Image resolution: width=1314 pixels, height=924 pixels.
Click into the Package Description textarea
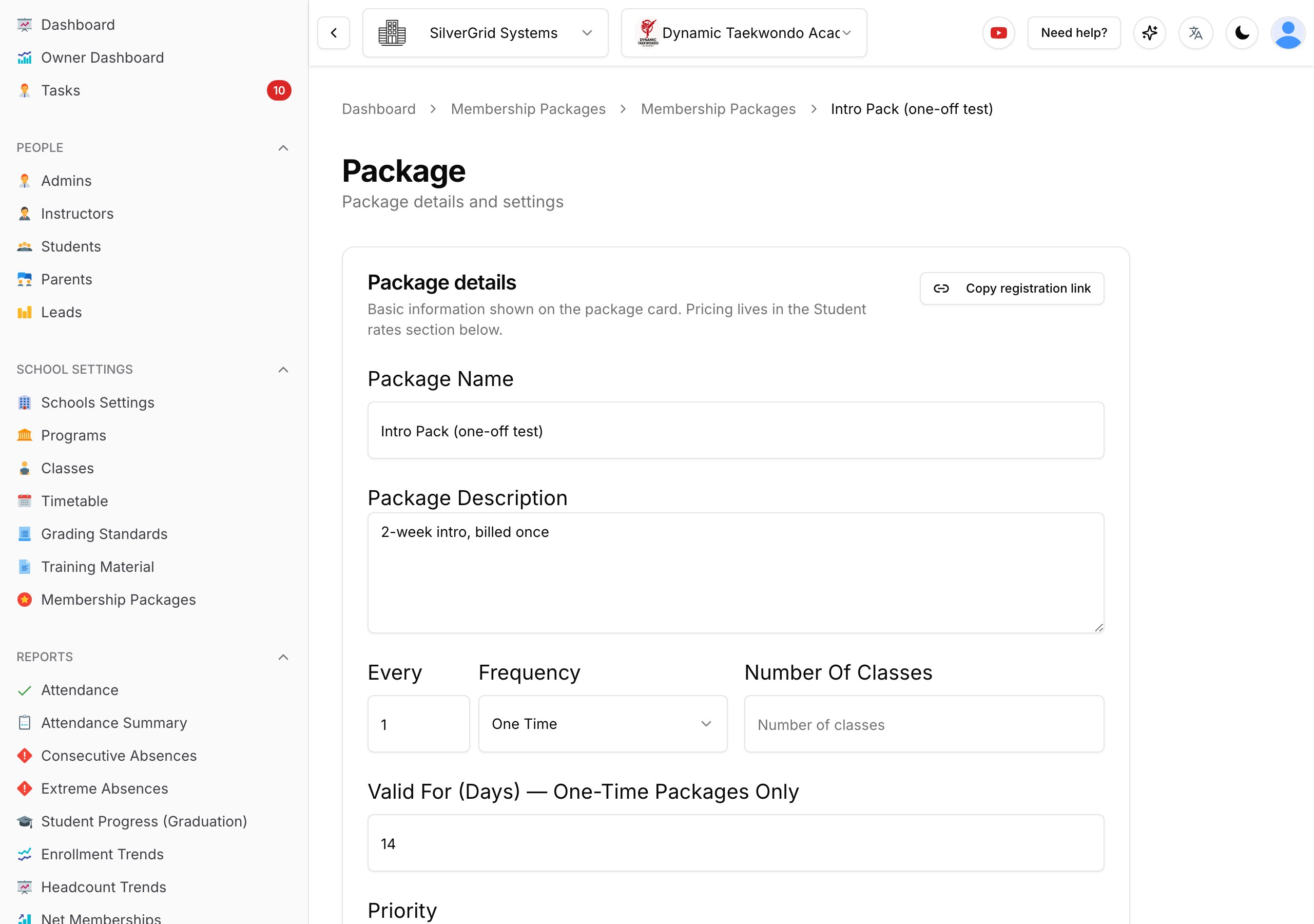pyautogui.click(x=736, y=572)
